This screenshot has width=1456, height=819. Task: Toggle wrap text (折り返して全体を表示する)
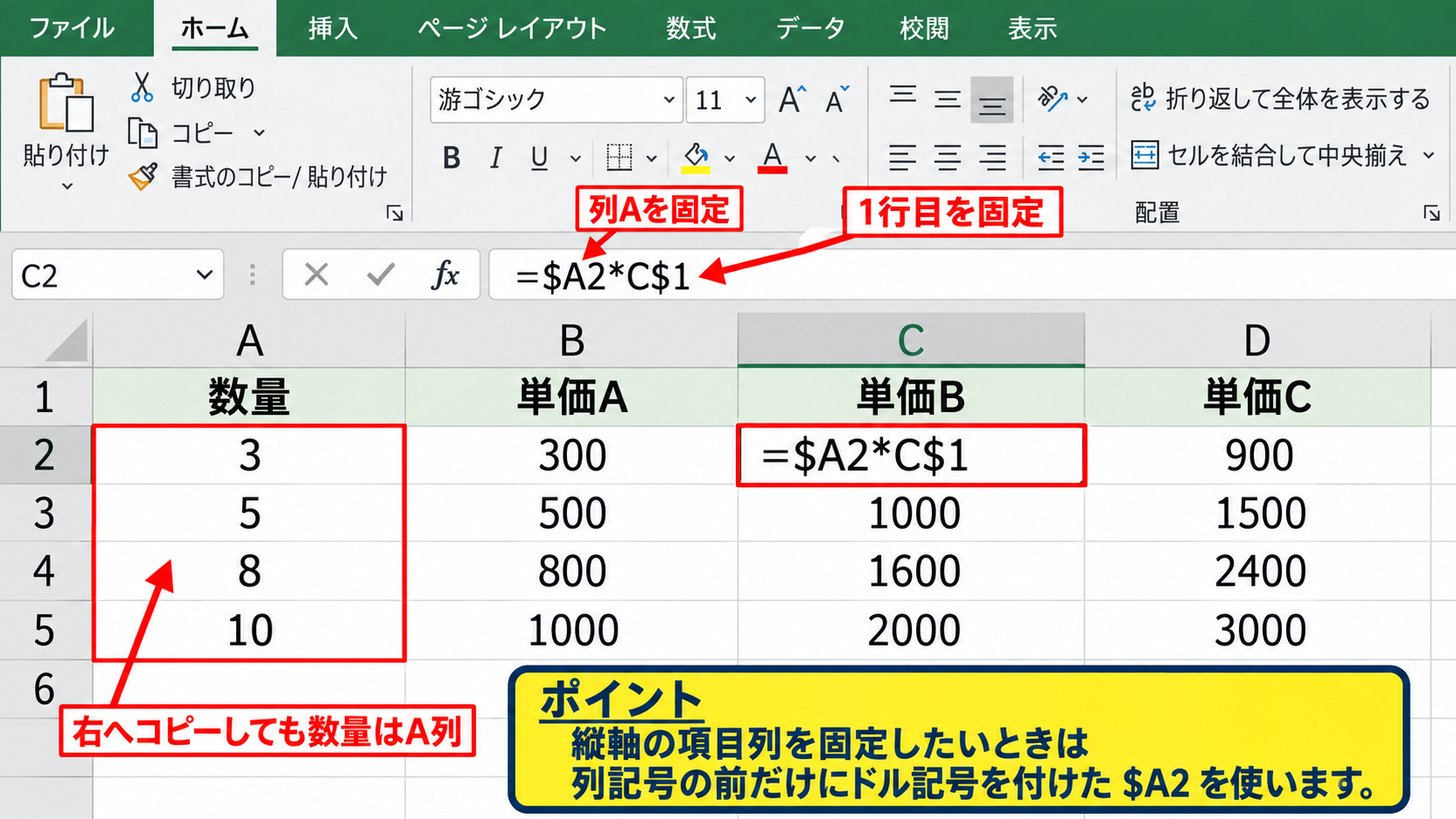[x=1280, y=98]
